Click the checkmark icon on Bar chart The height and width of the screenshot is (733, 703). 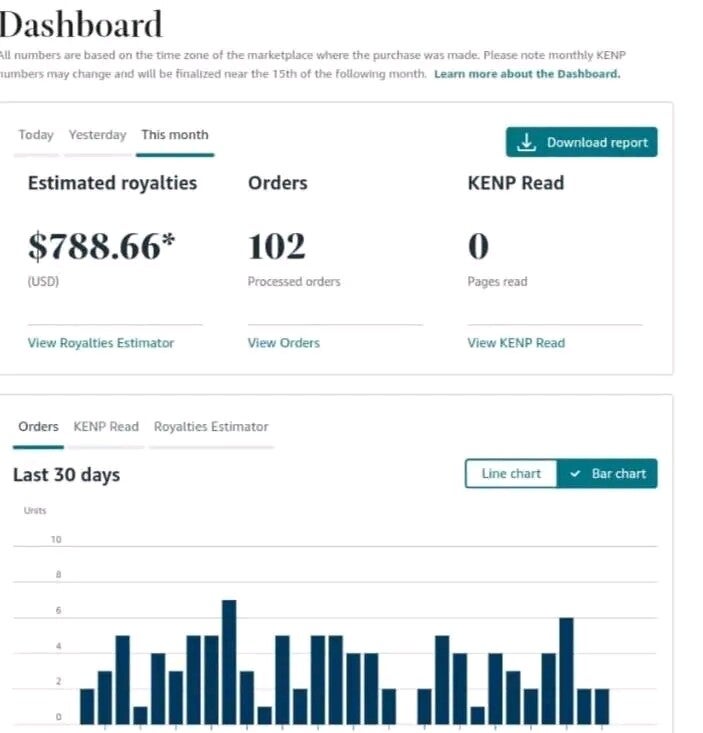point(575,474)
